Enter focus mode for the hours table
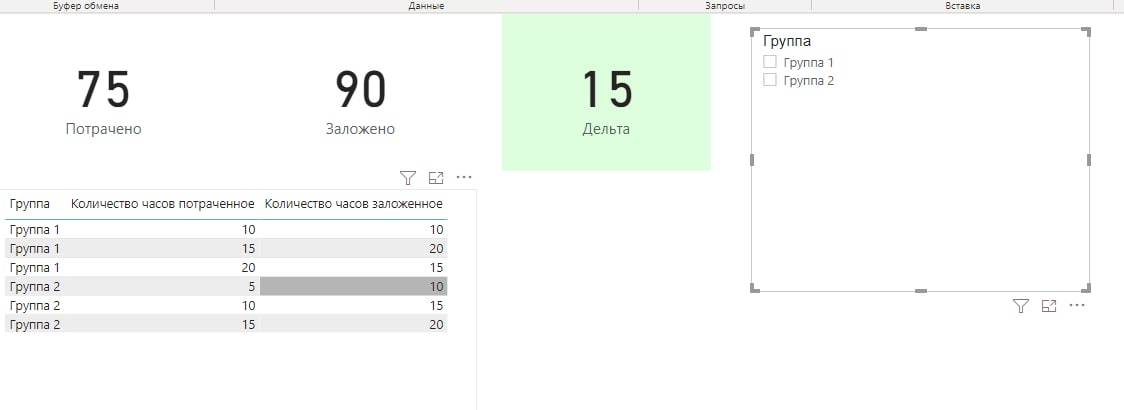The width and height of the screenshot is (1124, 410). (436, 177)
